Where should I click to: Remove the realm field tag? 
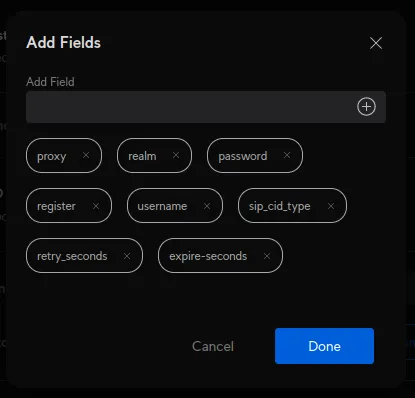176,155
